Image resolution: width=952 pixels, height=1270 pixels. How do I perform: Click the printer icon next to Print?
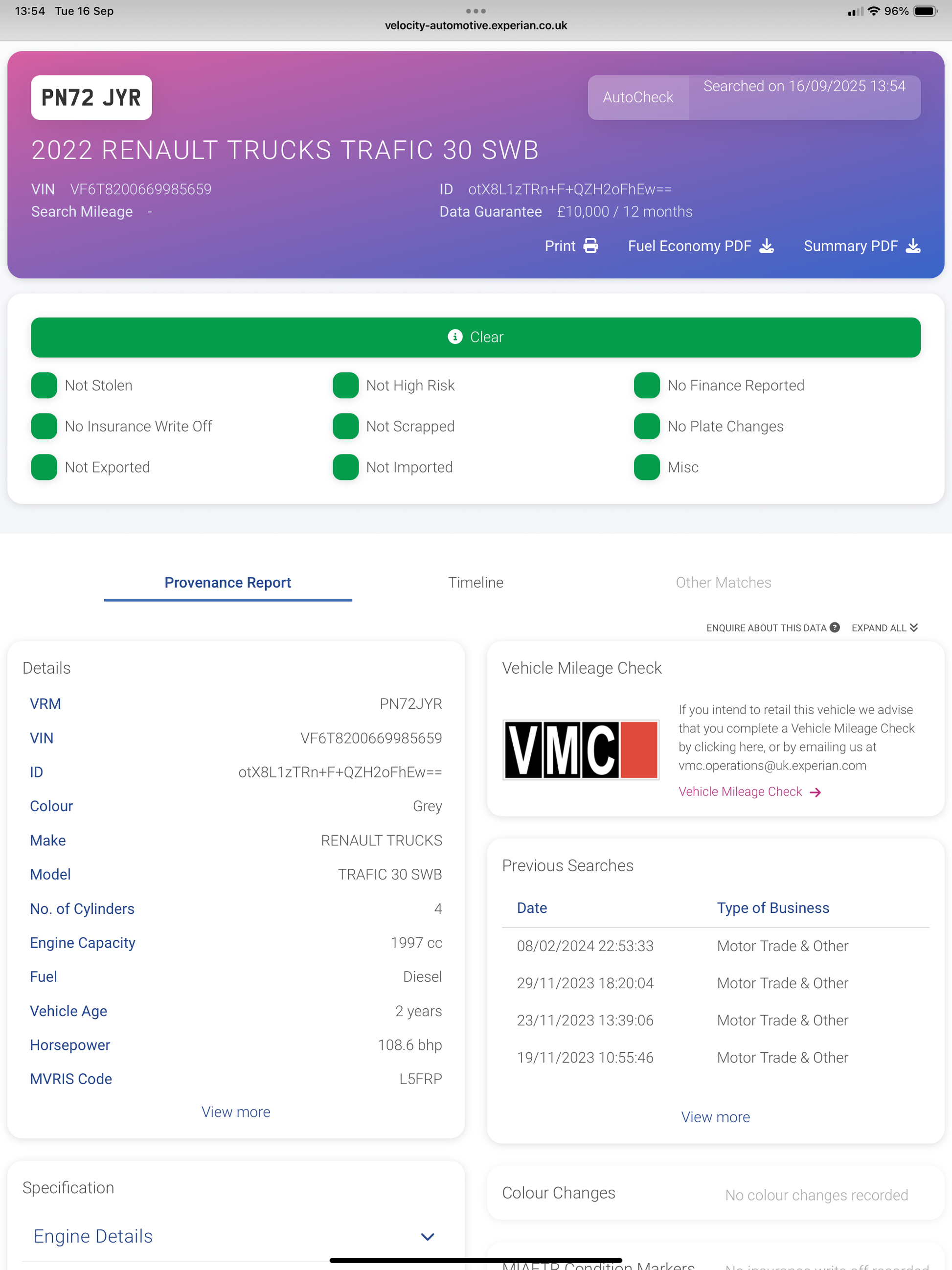[590, 246]
